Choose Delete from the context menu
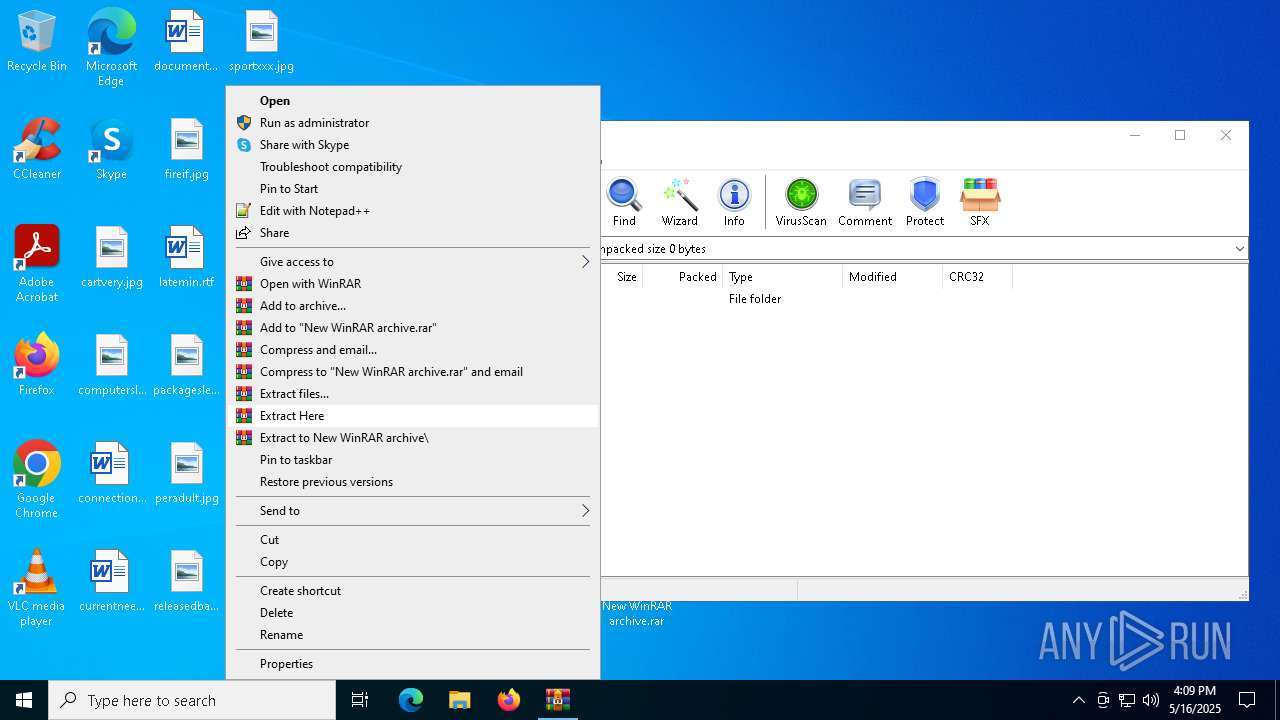 [413, 613]
